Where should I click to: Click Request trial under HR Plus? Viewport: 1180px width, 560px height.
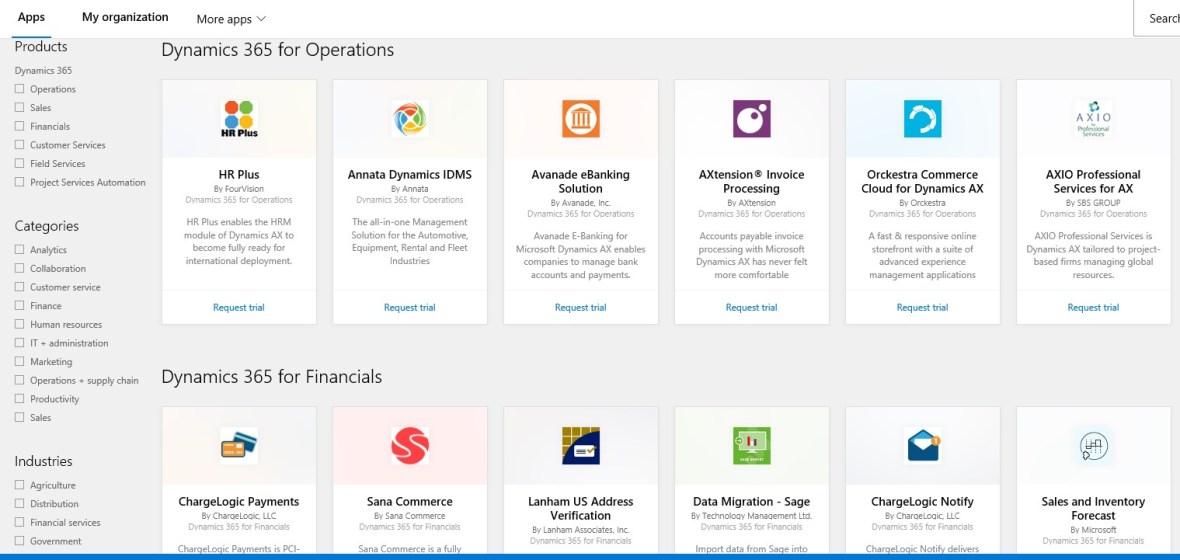(x=239, y=308)
